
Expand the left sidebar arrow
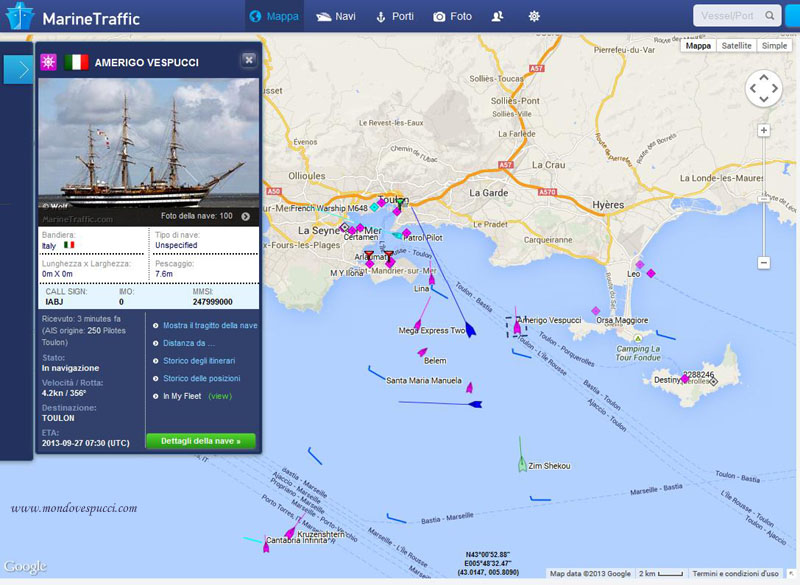pyautogui.click(x=18, y=69)
